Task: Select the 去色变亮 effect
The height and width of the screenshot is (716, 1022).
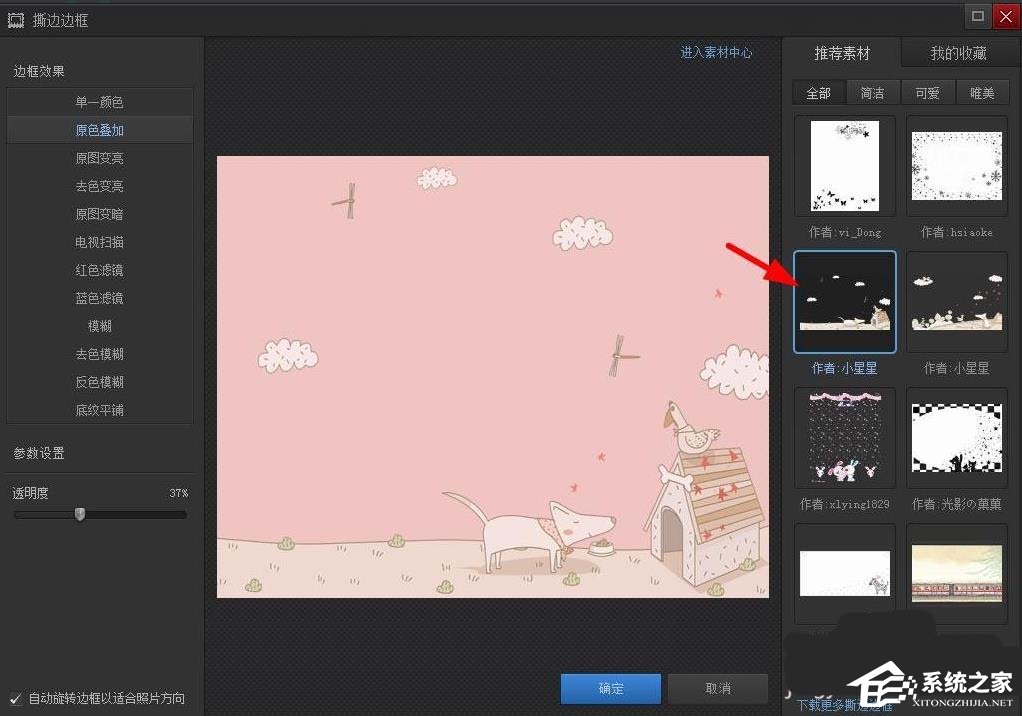Action: (x=99, y=185)
